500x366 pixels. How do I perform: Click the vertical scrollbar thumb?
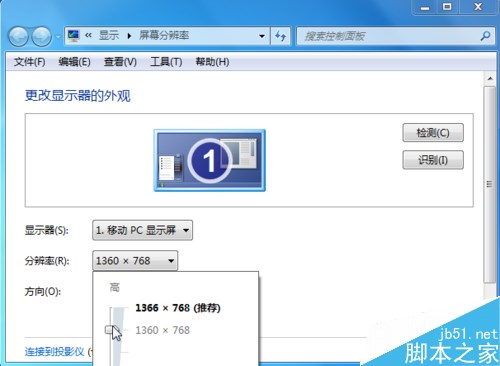490,184
